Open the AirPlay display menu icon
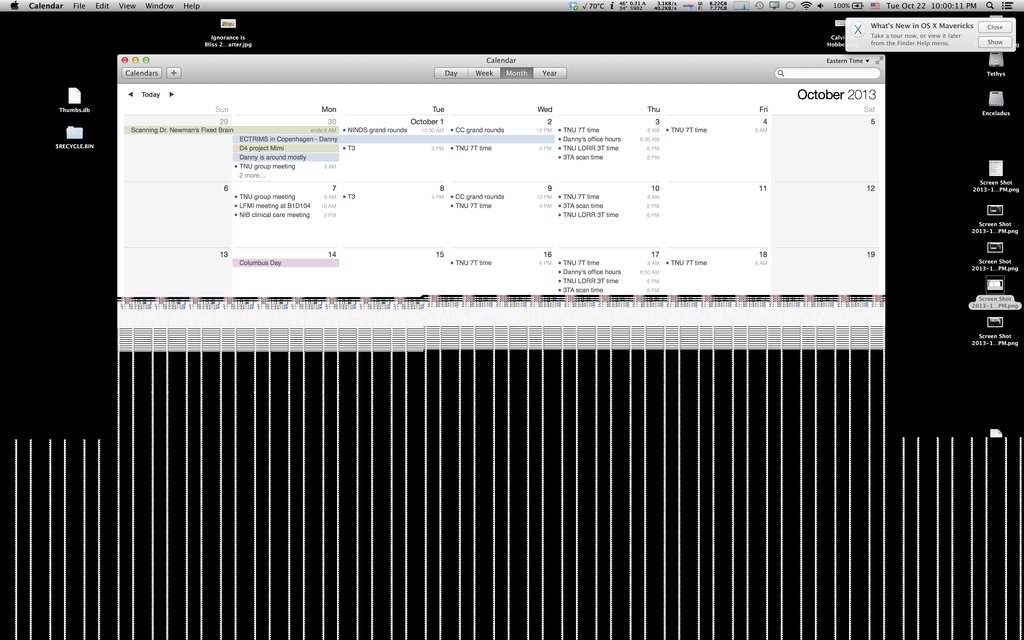Viewport: 1024px width, 640px height. pos(775,6)
